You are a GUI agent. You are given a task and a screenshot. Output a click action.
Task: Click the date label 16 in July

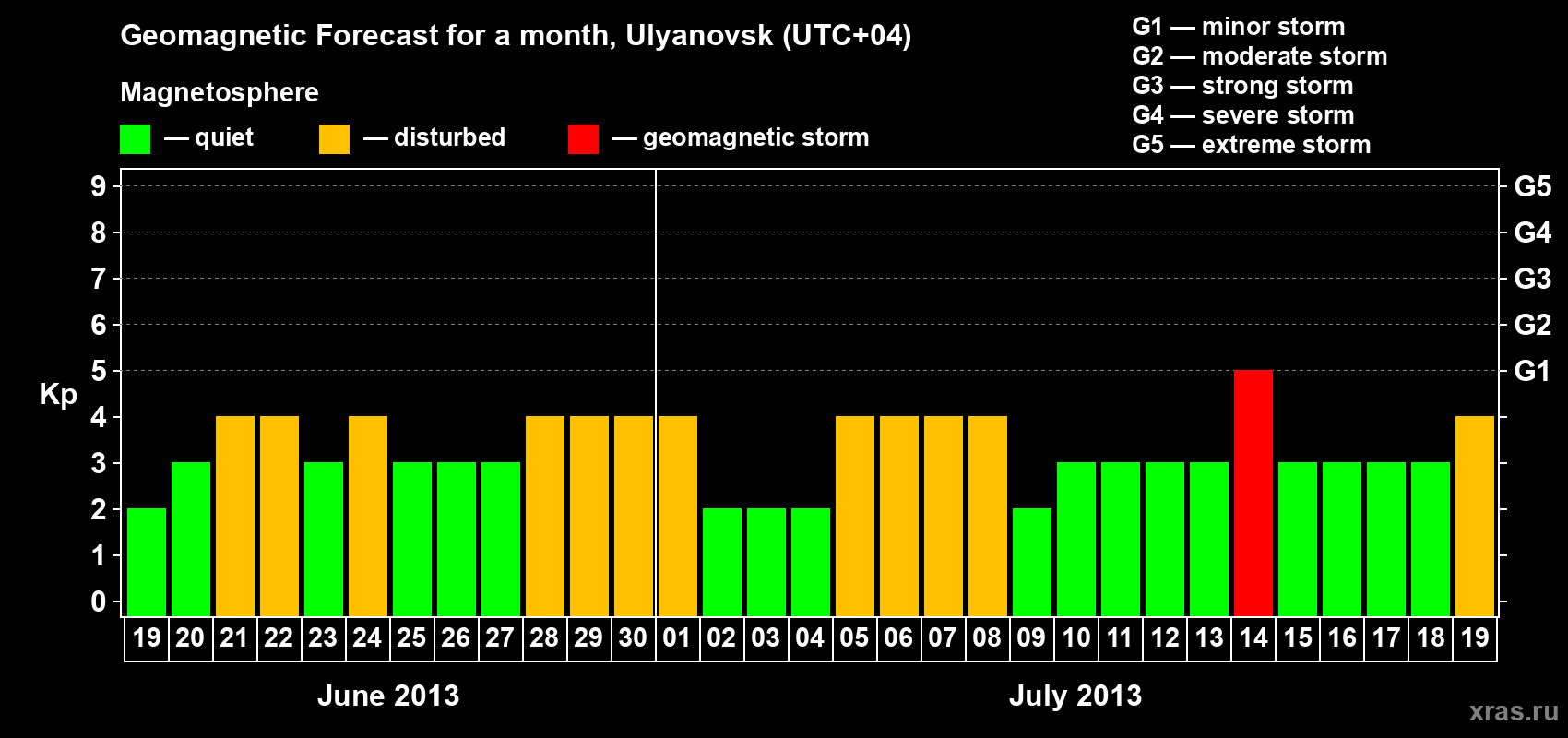(1342, 637)
